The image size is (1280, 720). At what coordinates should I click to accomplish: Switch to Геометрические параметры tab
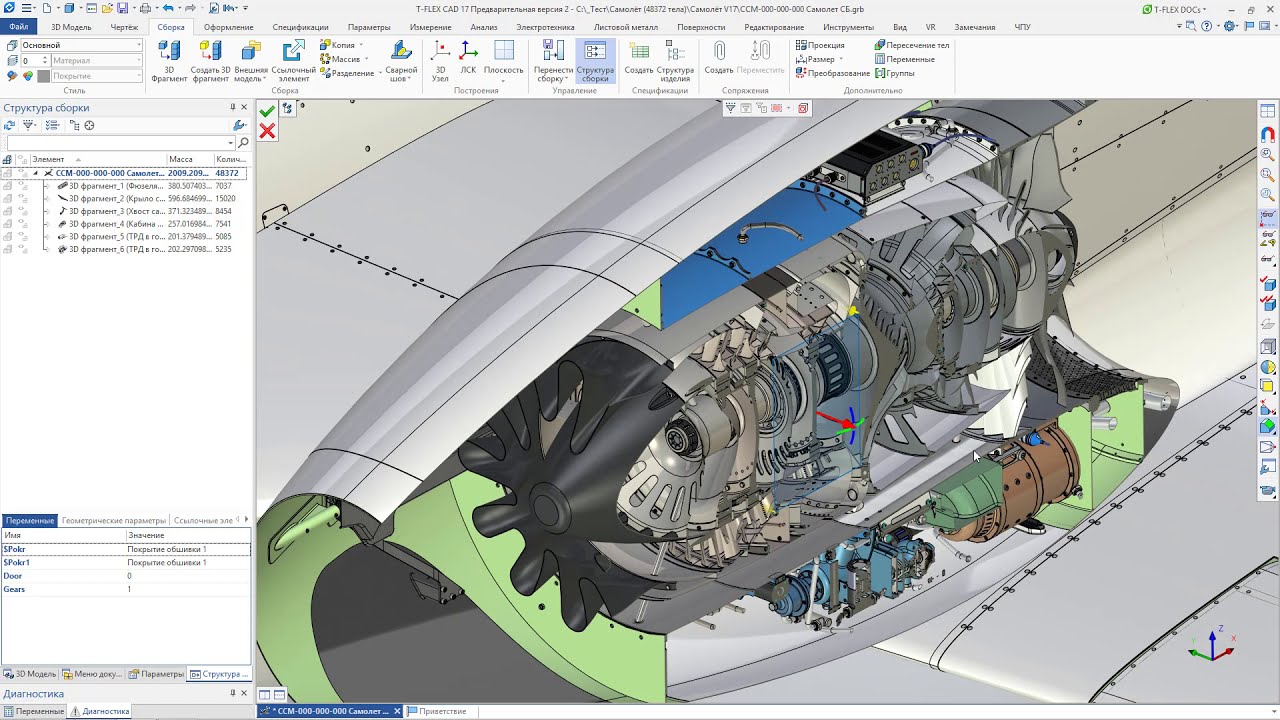point(113,521)
